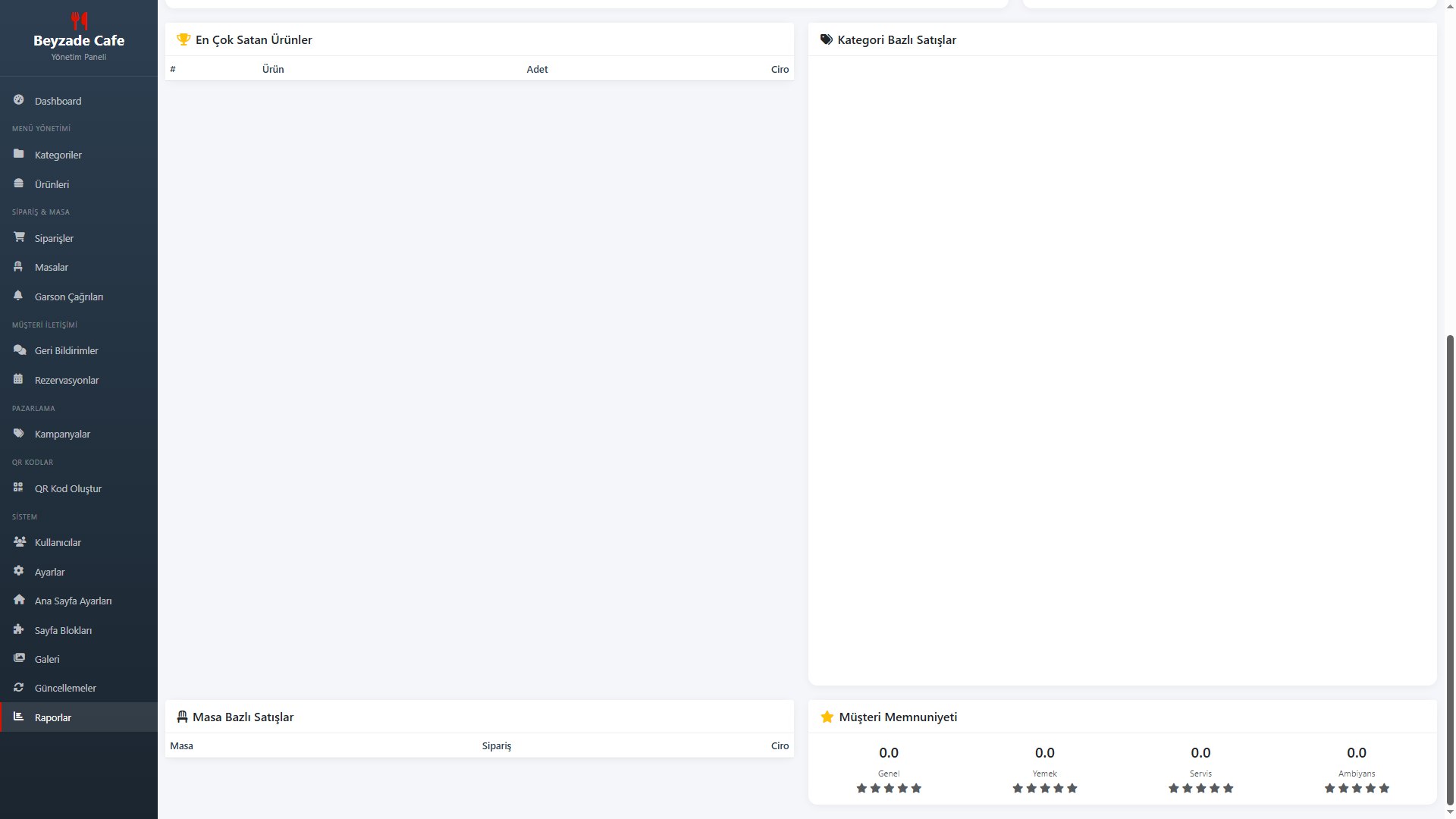Click the vertical page scrollbar

pos(1451,569)
